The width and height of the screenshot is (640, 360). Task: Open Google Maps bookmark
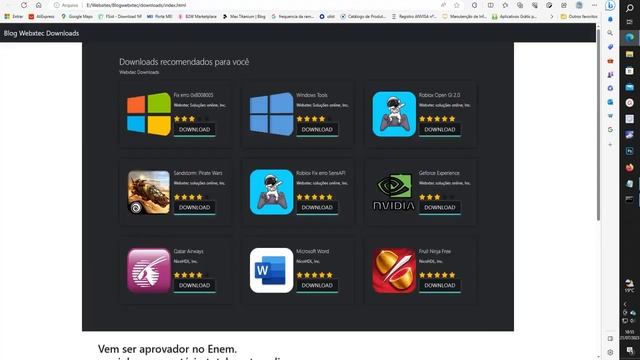click(x=77, y=16)
